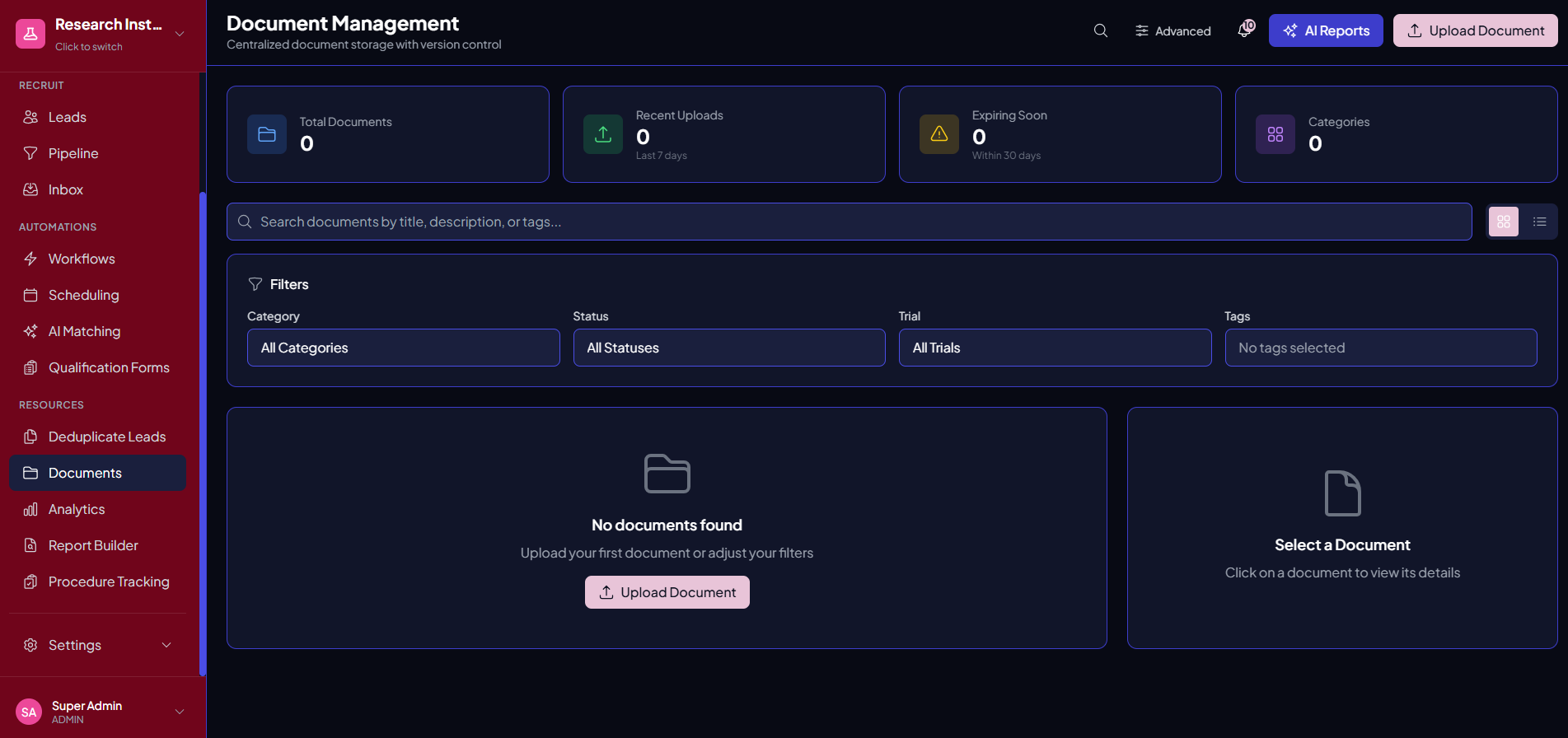Click the Pipeline funnel icon
This screenshot has height=738, width=1568.
point(30,153)
